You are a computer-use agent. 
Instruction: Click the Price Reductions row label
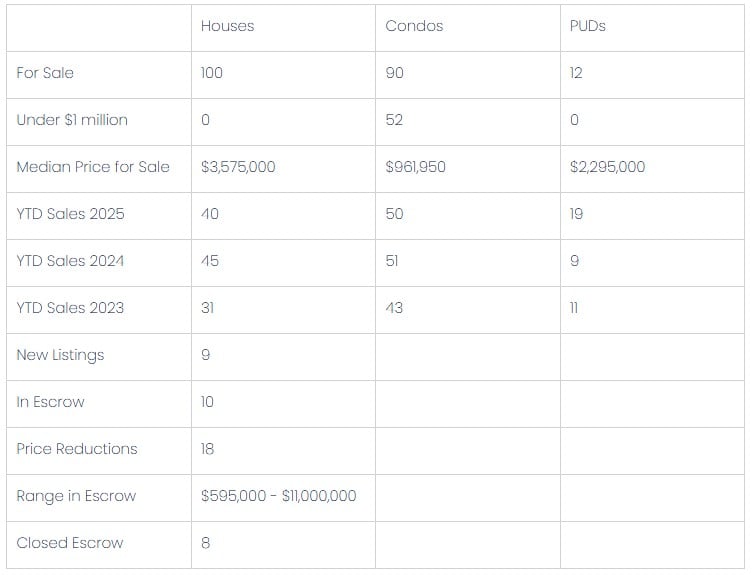(77, 449)
